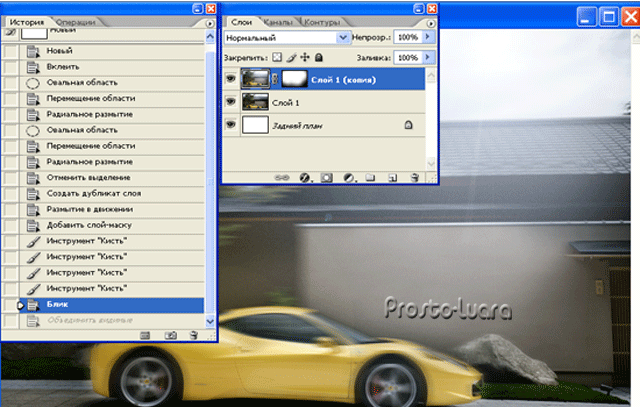Viewport: 640px width, 407px height.
Task: Lock layer position with move-arrows icon
Action: pyautogui.click(x=305, y=57)
